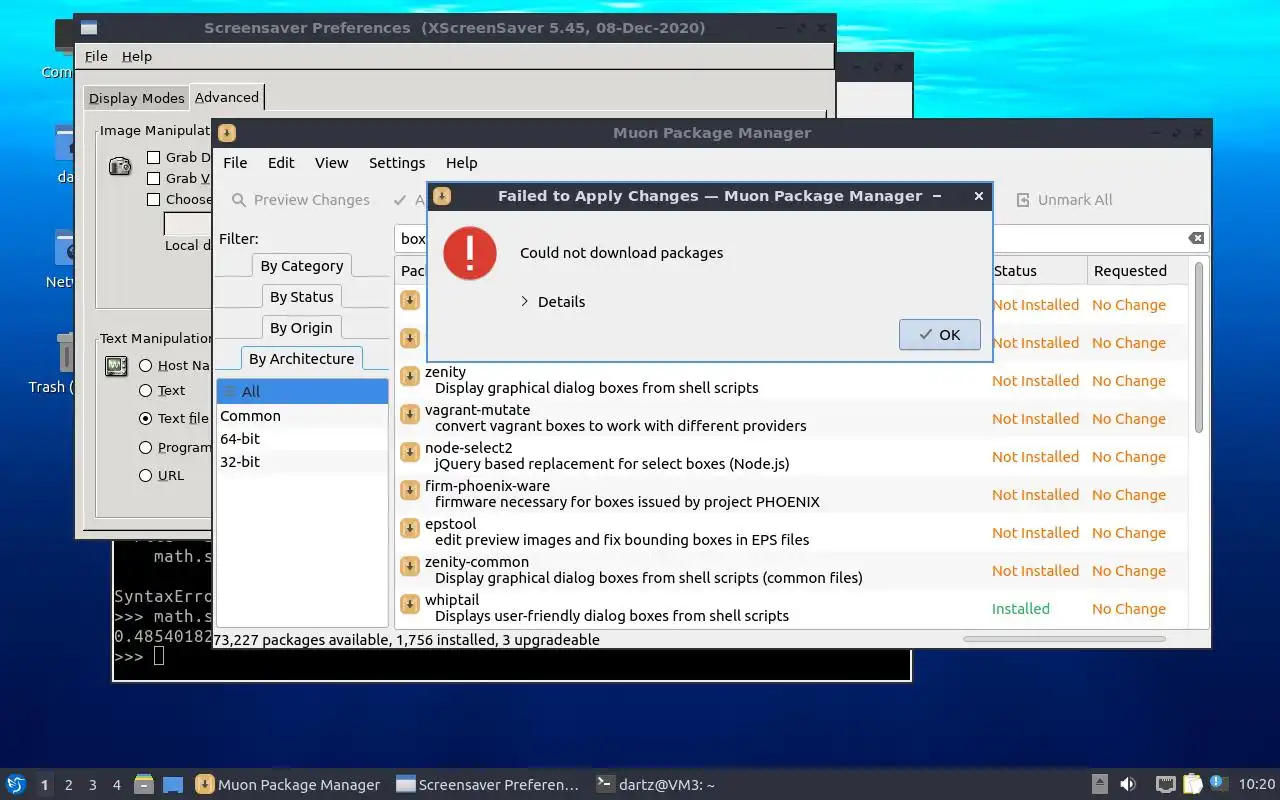Click the epstool package icon
This screenshot has width=1280, height=800.
click(x=409, y=528)
